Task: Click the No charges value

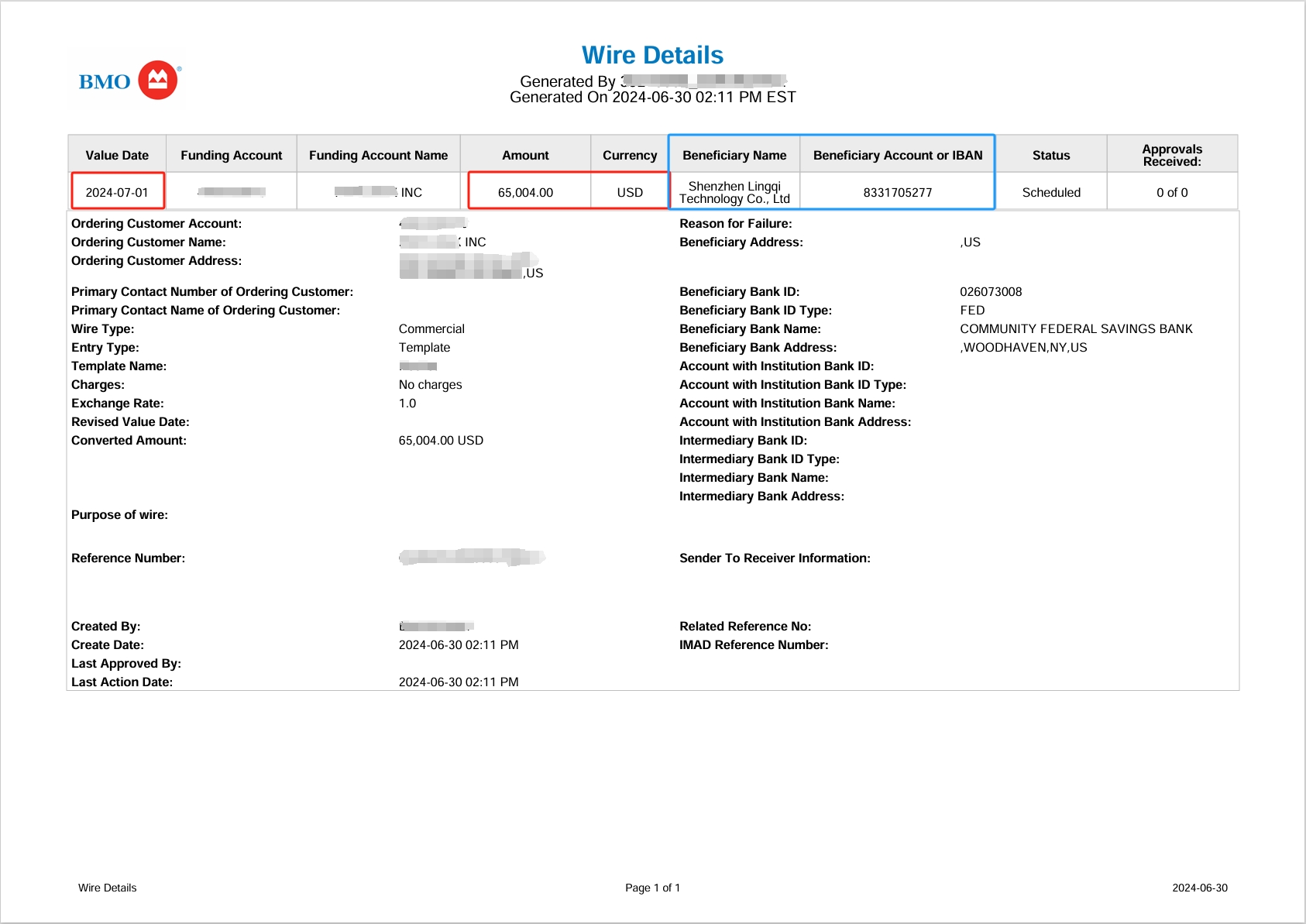Action: [x=430, y=384]
